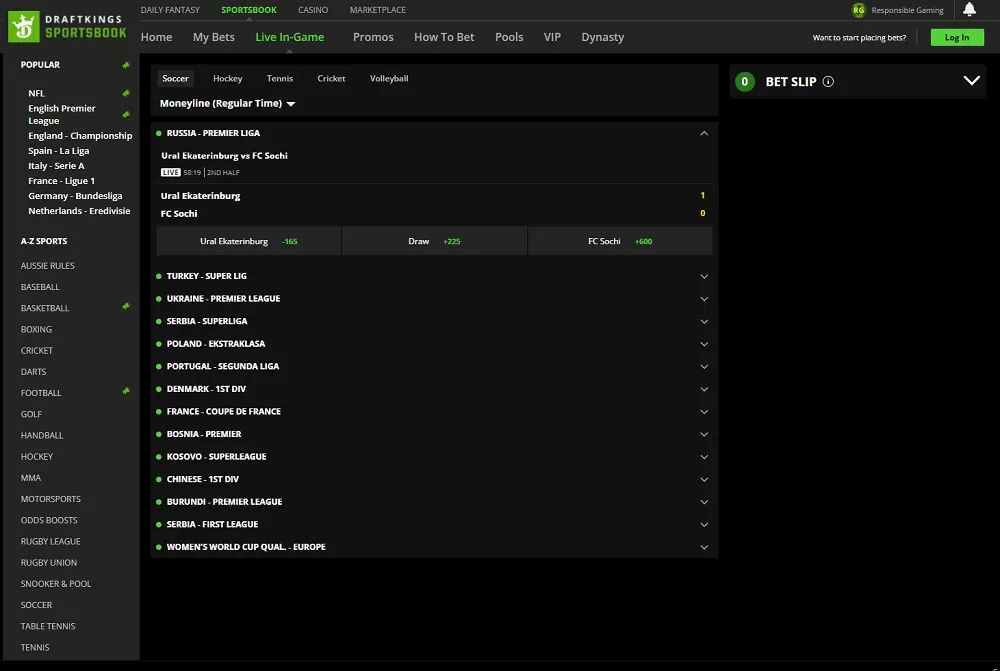Collapse the Russia - Premier Liga section
1000x671 pixels.
704,133
